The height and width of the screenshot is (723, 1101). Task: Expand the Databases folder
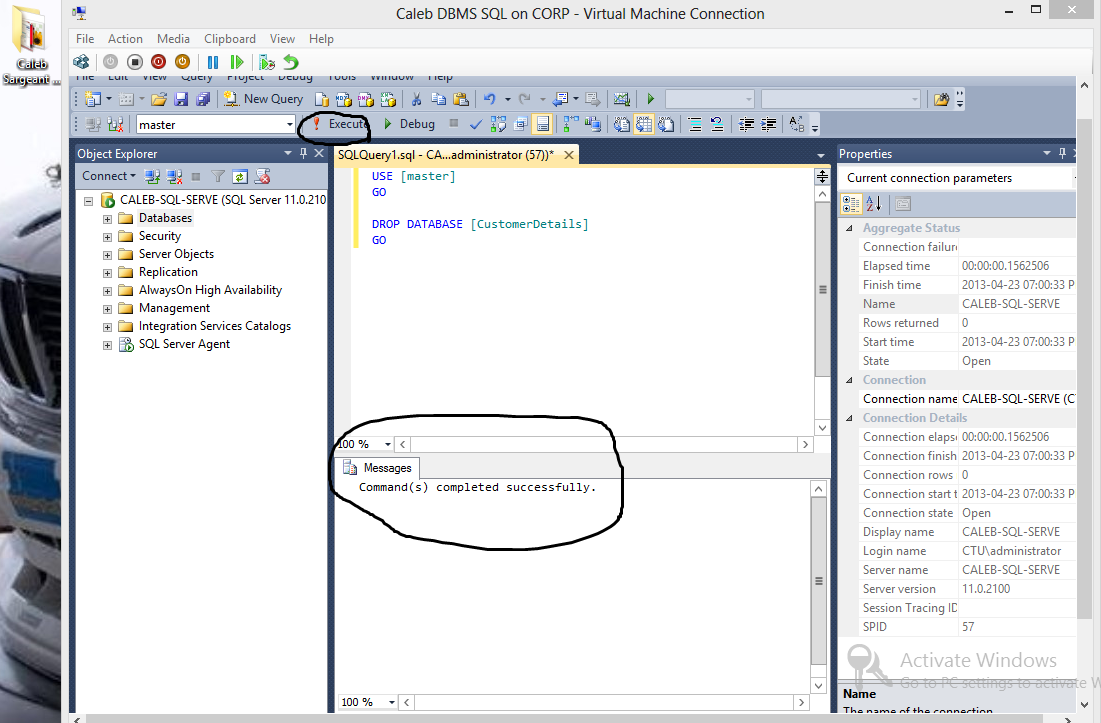click(x=107, y=219)
